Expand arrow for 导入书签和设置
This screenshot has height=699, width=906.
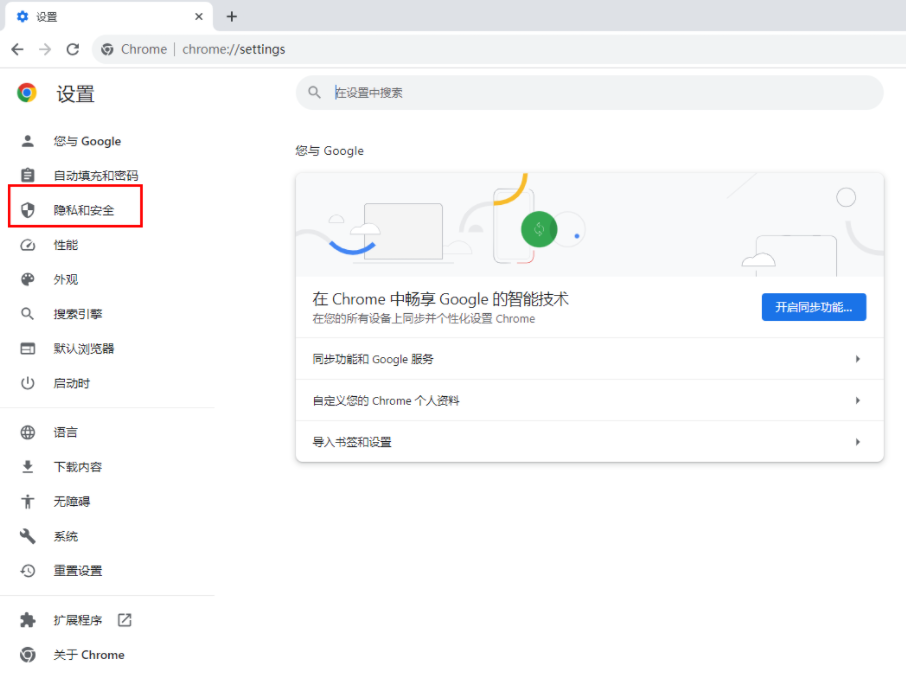[x=858, y=442]
